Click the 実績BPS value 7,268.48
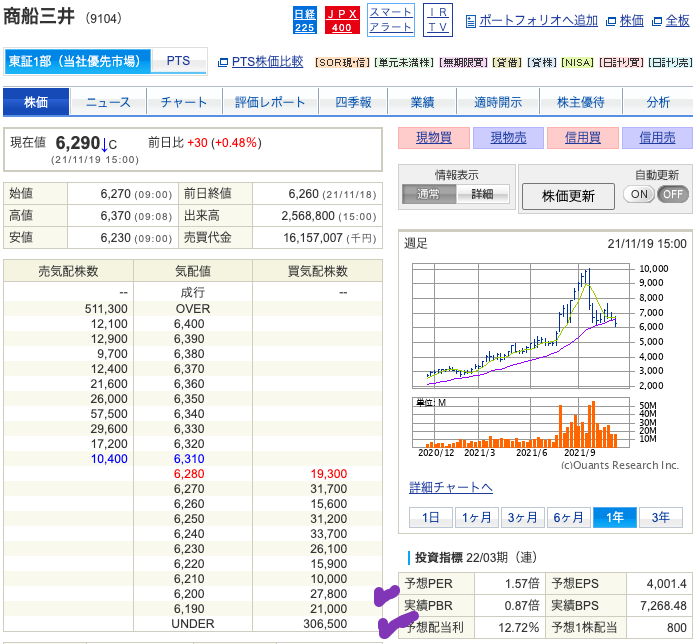This screenshot has height=644, width=698. [663, 605]
